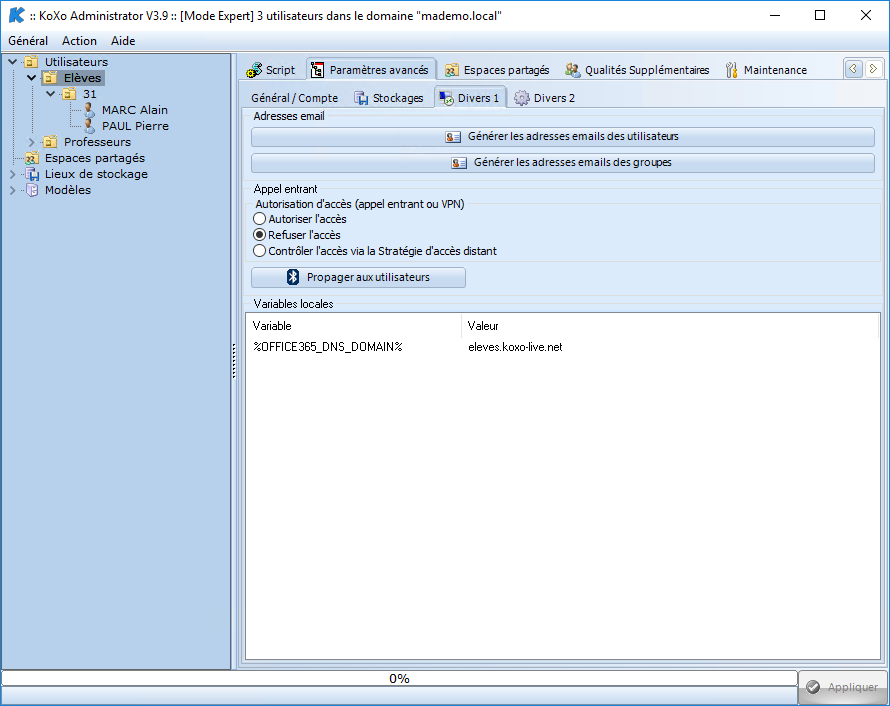Screen dimensions: 890x706
Task: Click the Script tab gear icon
Action: coord(254,70)
